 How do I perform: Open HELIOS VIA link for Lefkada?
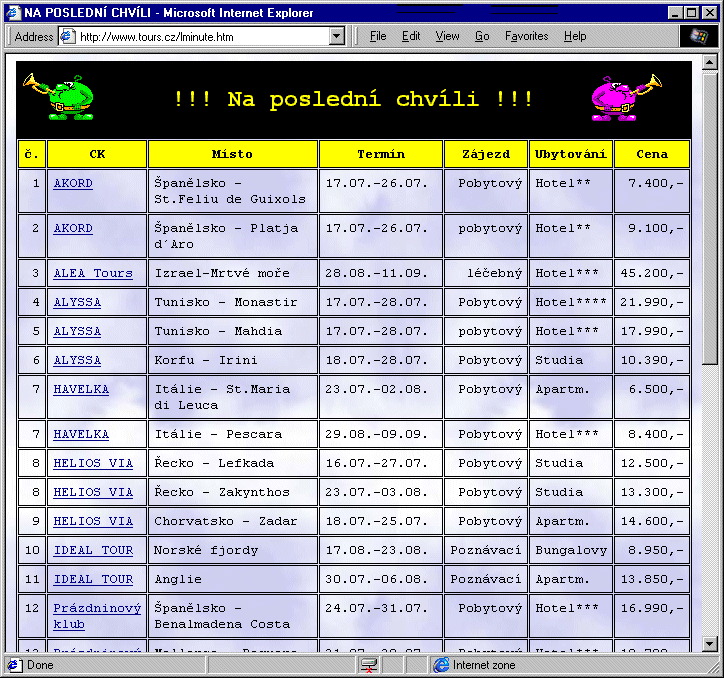tap(93, 463)
